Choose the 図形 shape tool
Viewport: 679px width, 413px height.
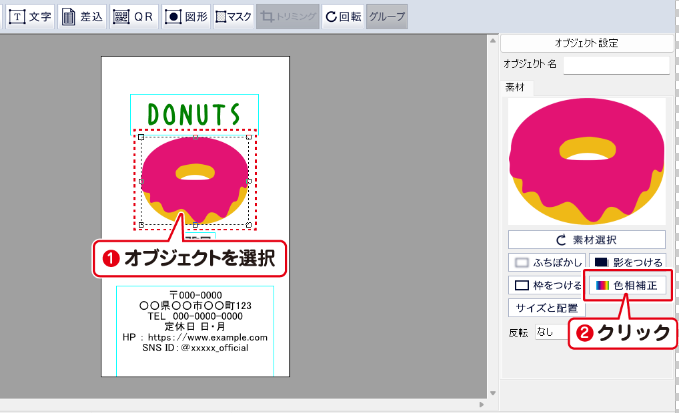pyautogui.click(x=185, y=17)
